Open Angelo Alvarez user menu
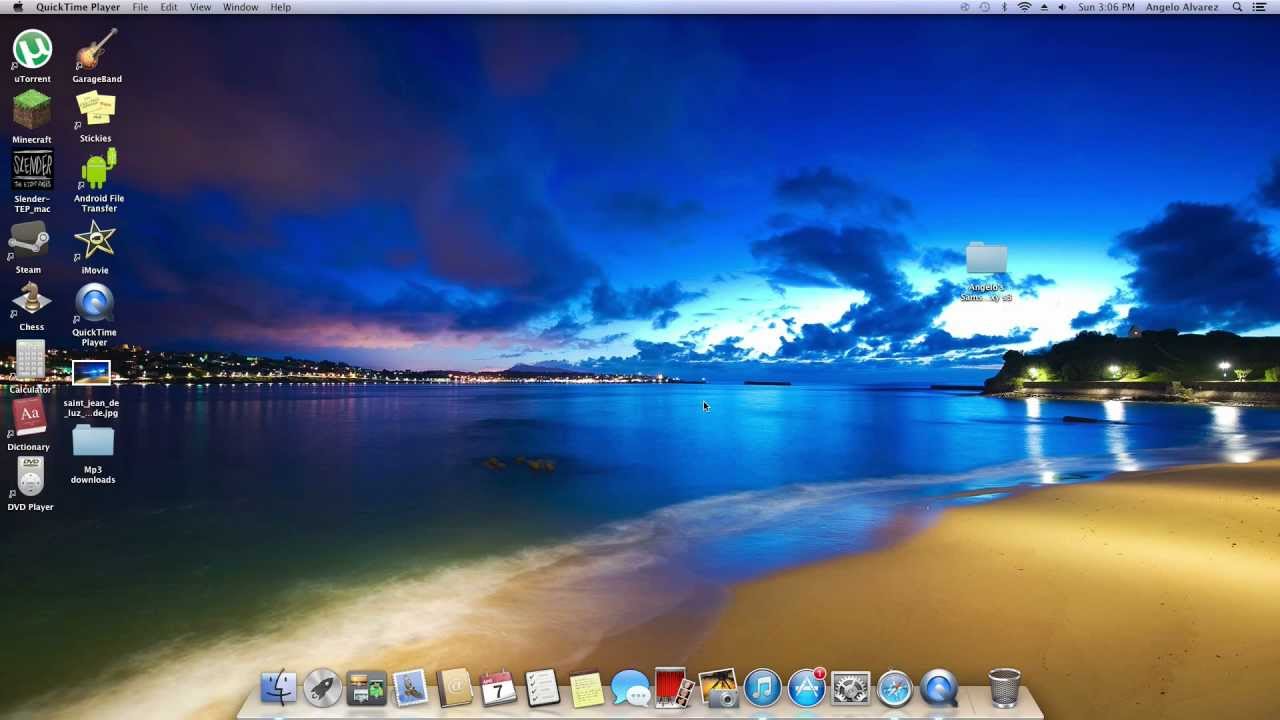Viewport: 1280px width, 720px height. (x=1182, y=7)
